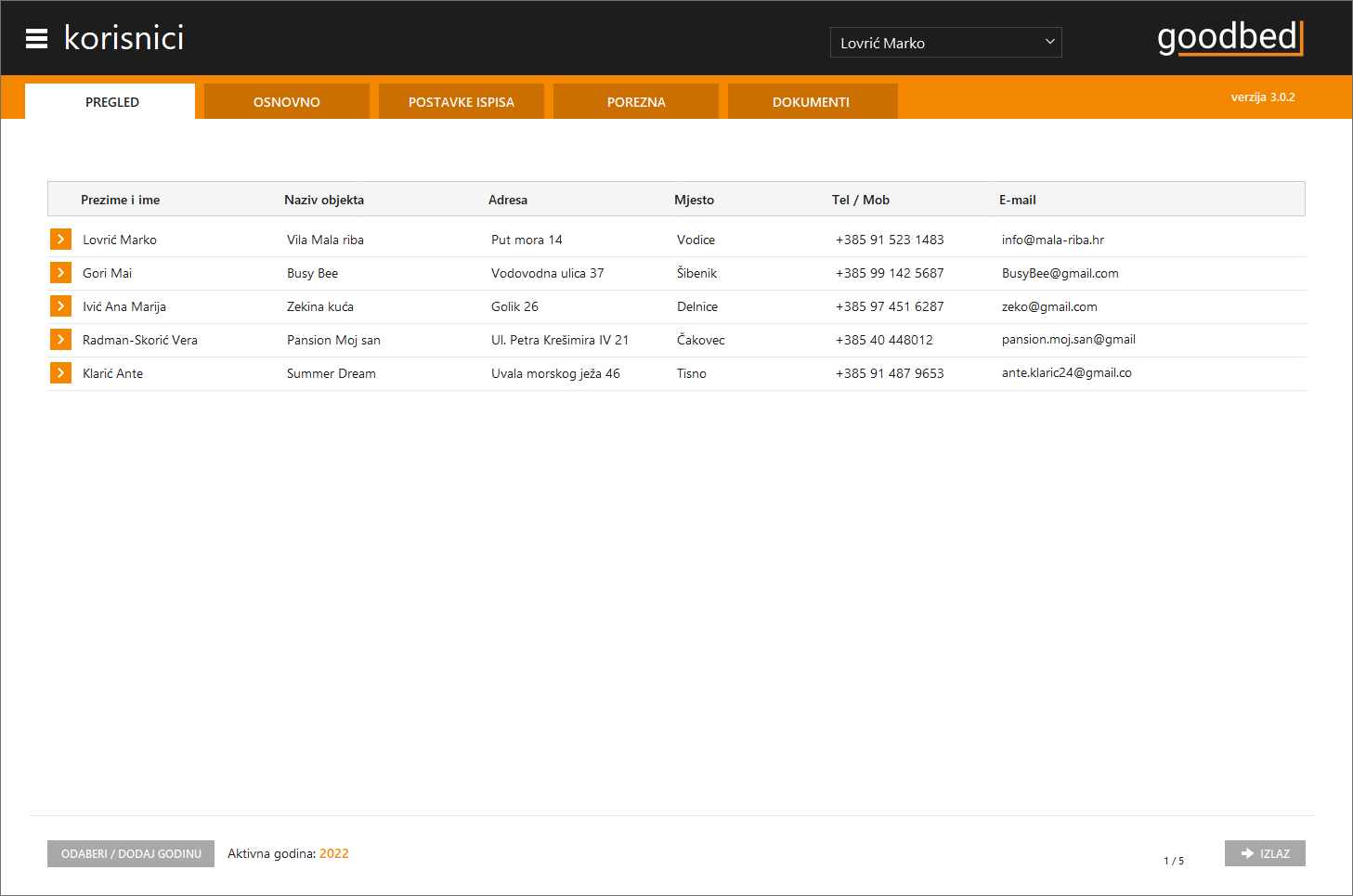Click the object name Vila Mala riba

(325, 240)
